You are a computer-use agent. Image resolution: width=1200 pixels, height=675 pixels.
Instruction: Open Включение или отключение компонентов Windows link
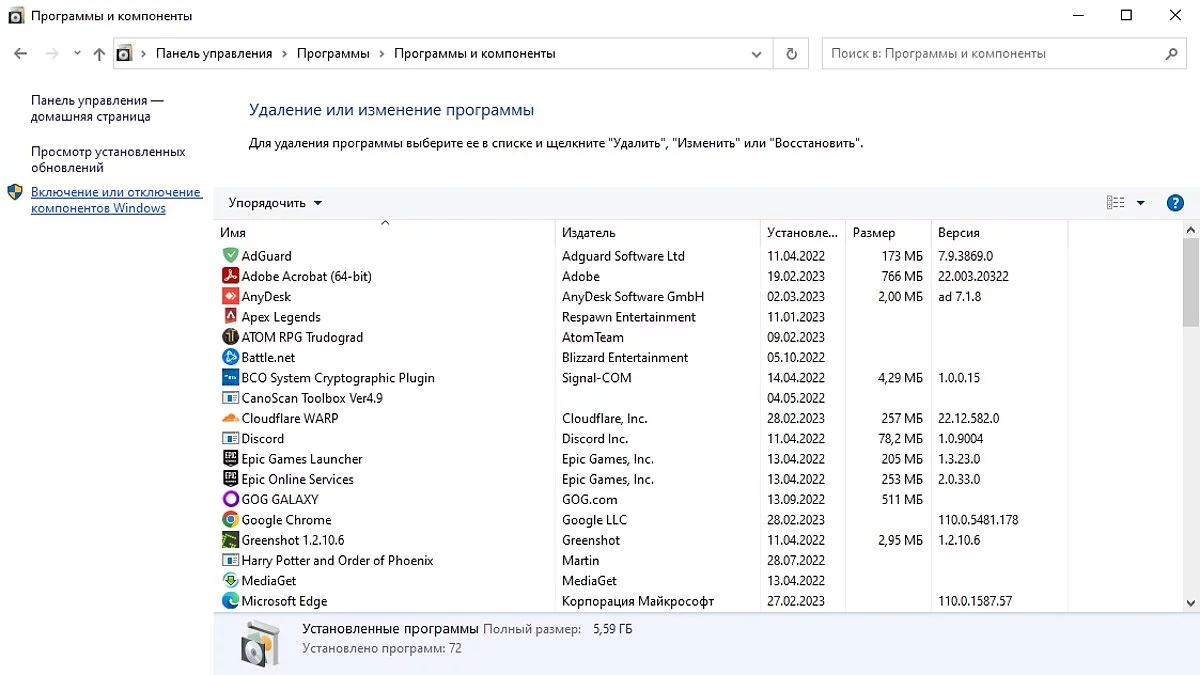(116, 200)
